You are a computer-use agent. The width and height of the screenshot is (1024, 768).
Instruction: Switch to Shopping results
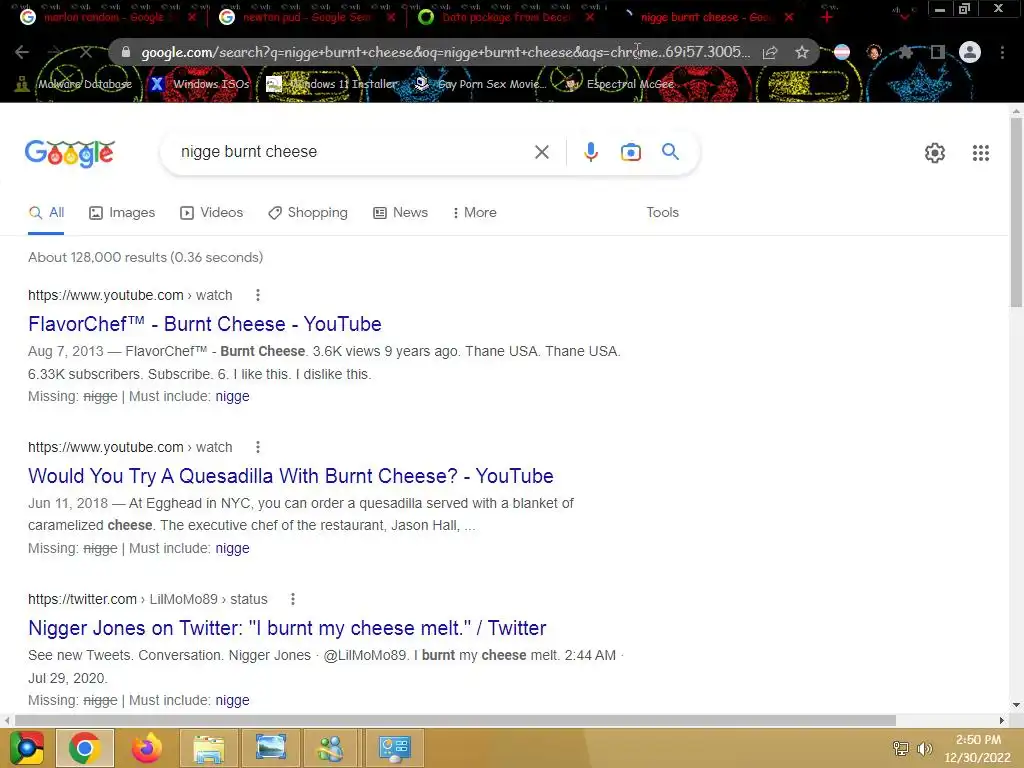pyautogui.click(x=308, y=213)
